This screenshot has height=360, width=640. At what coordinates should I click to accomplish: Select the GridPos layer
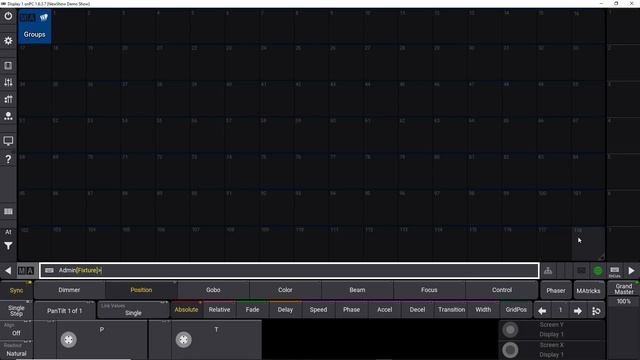coord(516,310)
